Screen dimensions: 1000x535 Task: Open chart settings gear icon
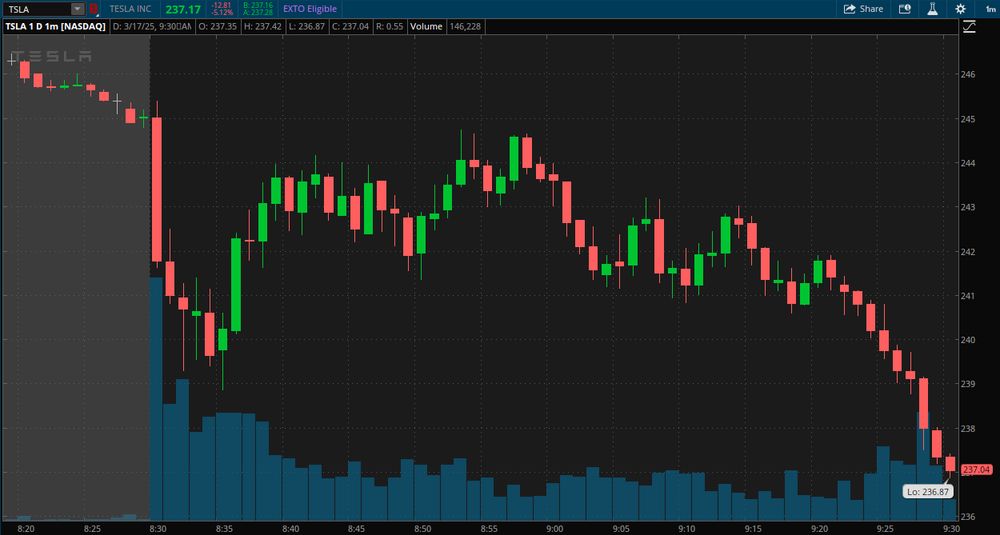(960, 9)
